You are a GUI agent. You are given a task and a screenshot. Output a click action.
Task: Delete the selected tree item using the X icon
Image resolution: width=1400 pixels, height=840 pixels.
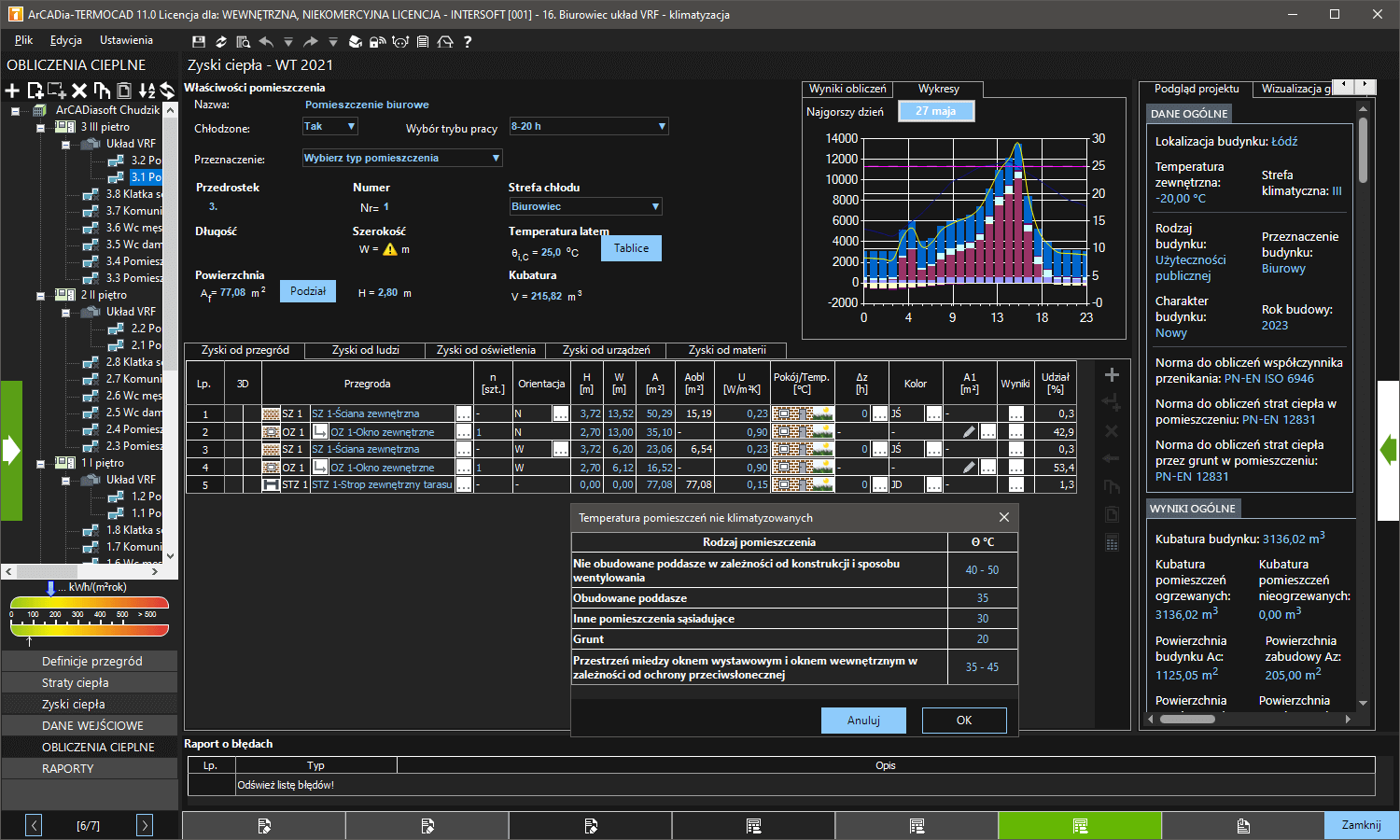(x=79, y=91)
